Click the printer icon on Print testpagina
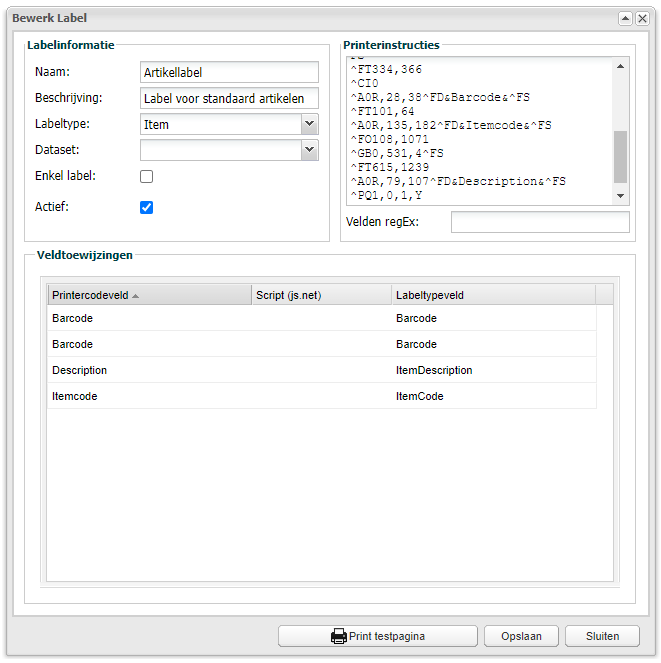 338,636
